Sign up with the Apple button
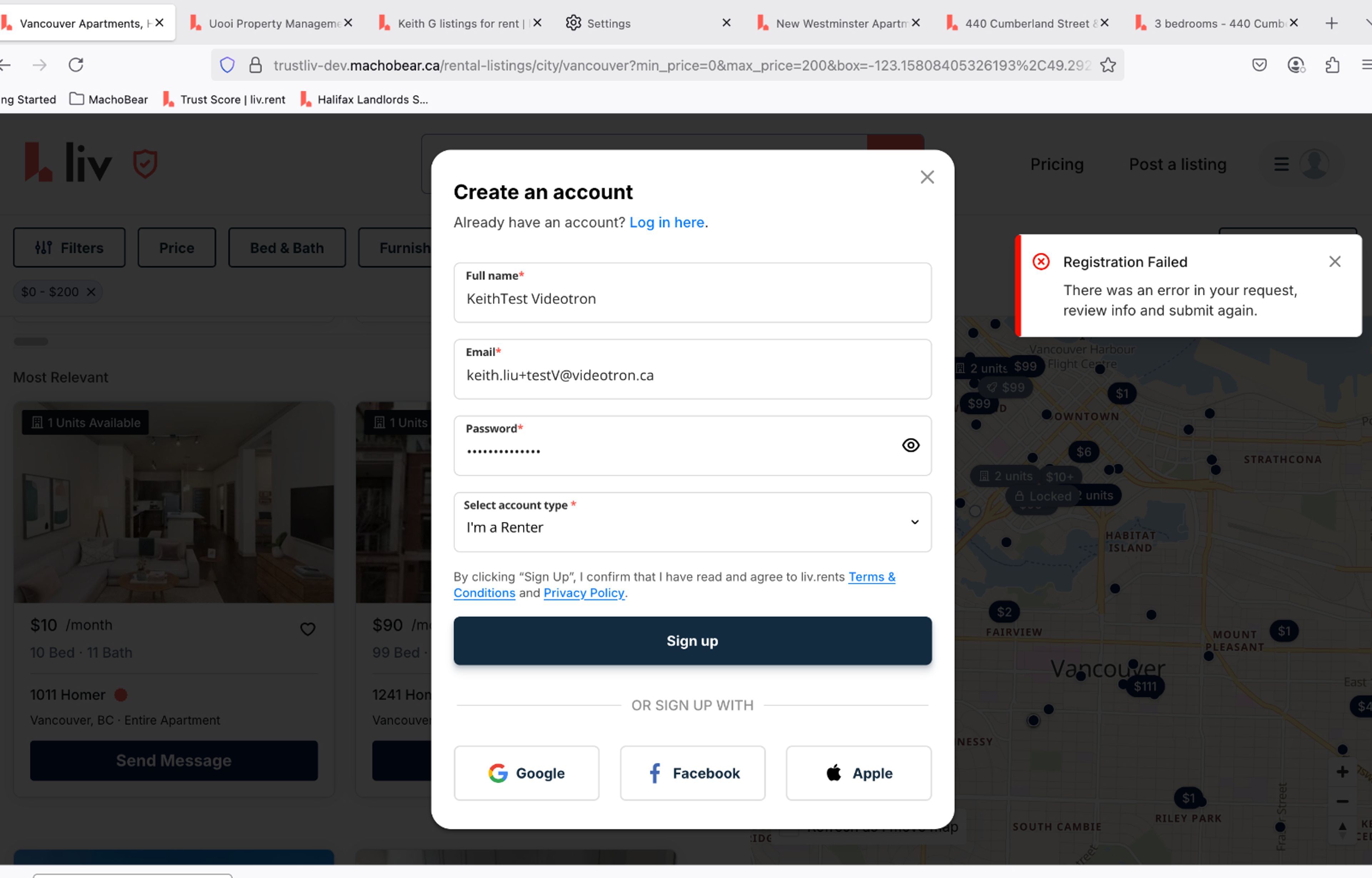 pyautogui.click(x=858, y=773)
